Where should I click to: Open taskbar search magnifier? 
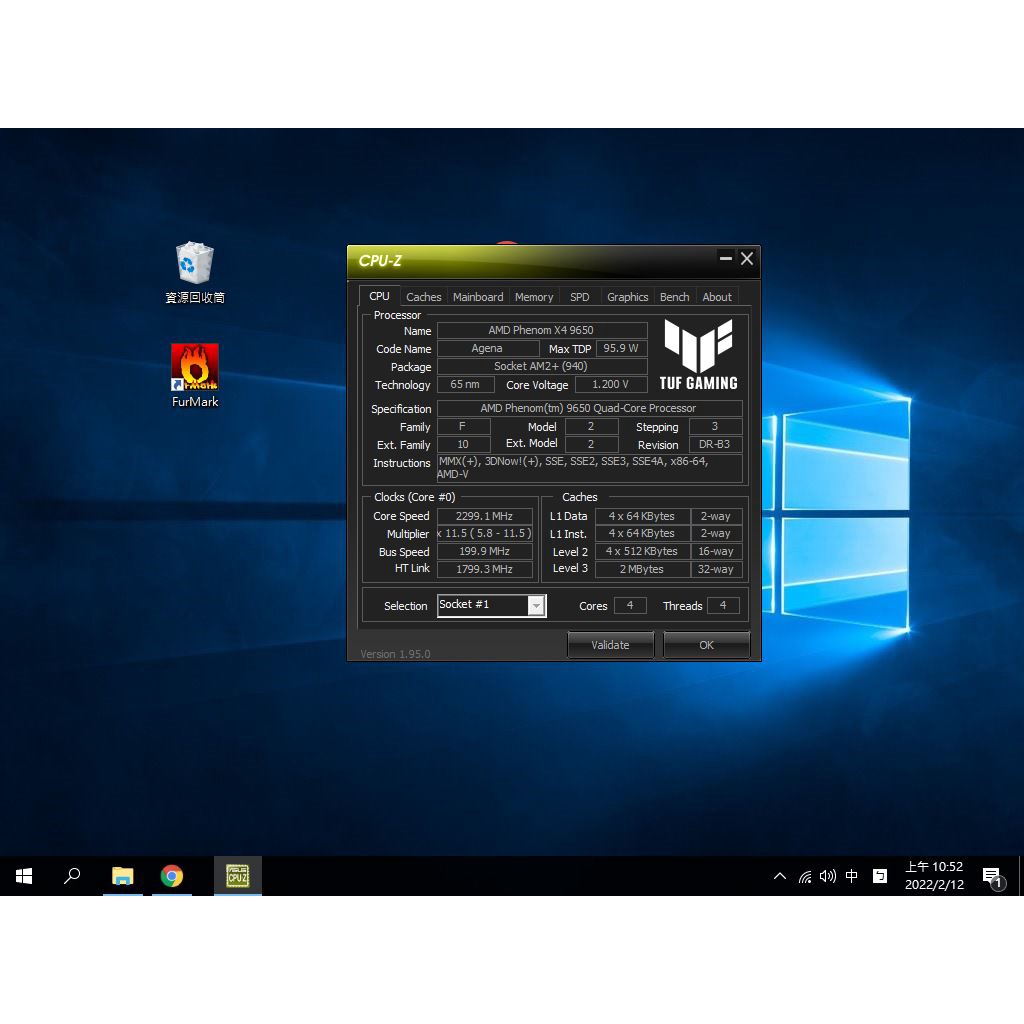pos(72,876)
